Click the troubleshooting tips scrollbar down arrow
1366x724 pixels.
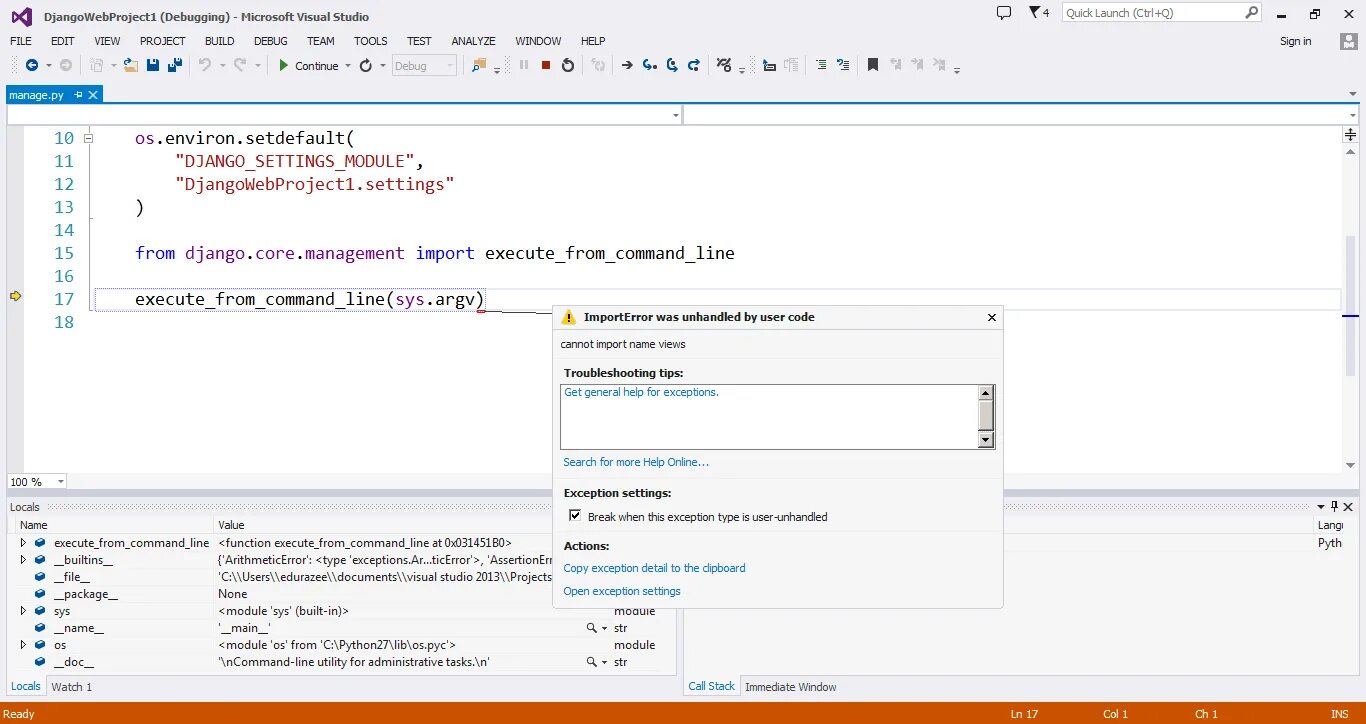[986, 440]
